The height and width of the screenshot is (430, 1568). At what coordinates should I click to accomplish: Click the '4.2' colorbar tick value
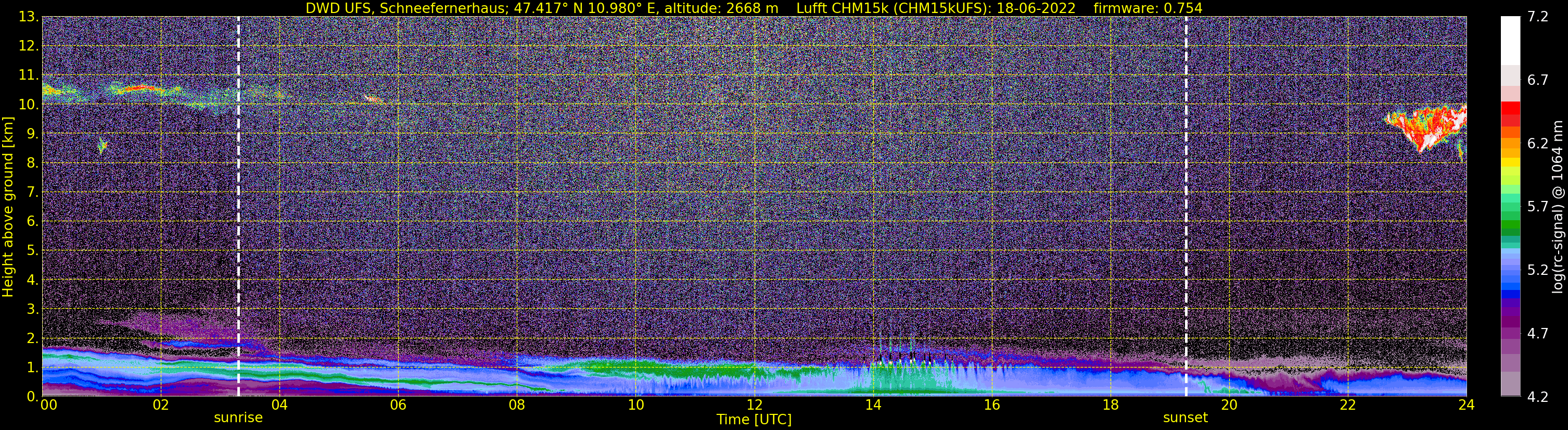(x=1538, y=397)
